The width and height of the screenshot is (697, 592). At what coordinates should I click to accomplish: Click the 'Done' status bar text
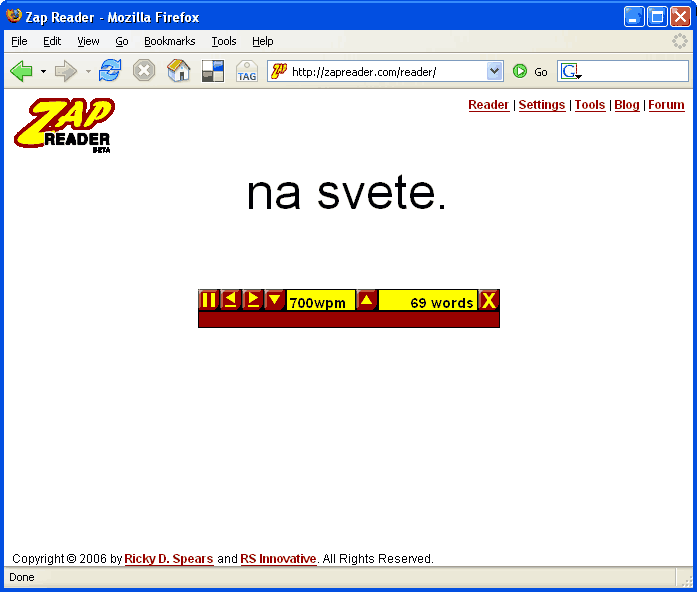tap(22, 577)
